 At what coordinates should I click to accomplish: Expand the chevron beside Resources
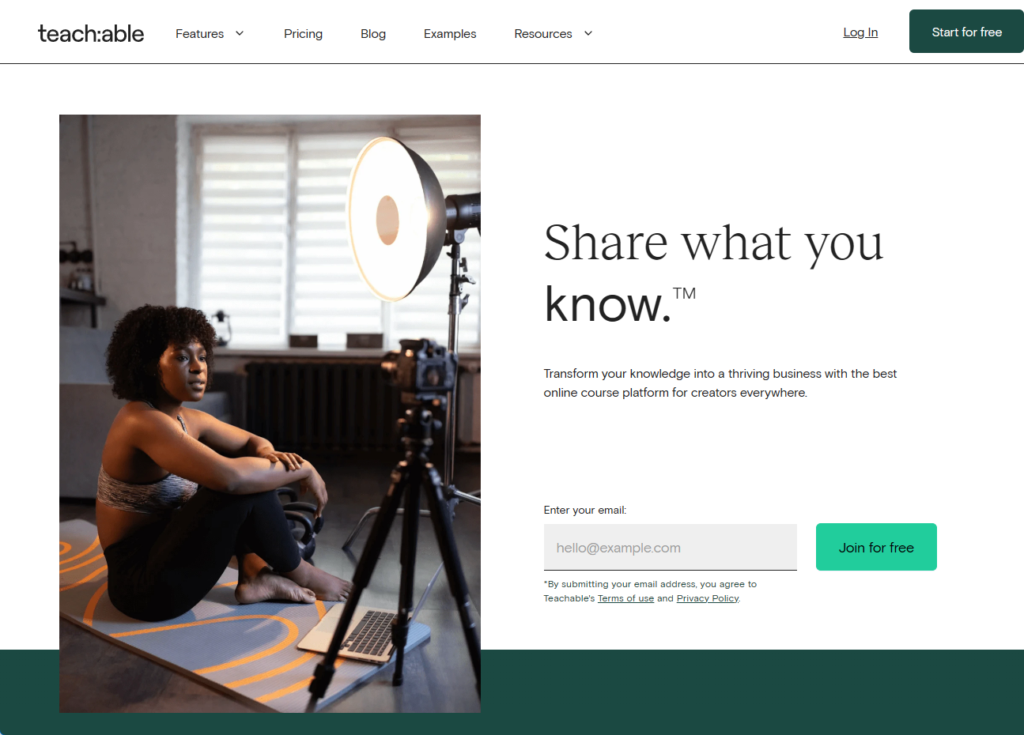588,33
